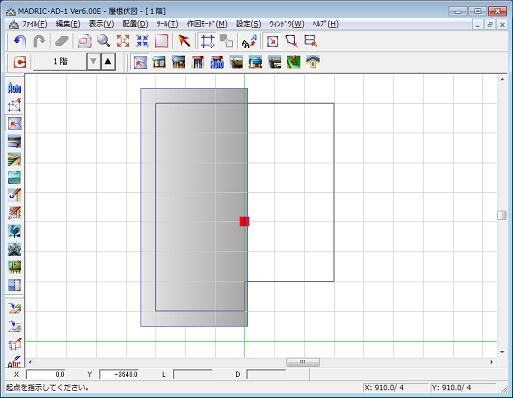This screenshot has width=513, height=398.
Task: Go down one floor with down arrow
Action: pyautogui.click(x=93, y=62)
